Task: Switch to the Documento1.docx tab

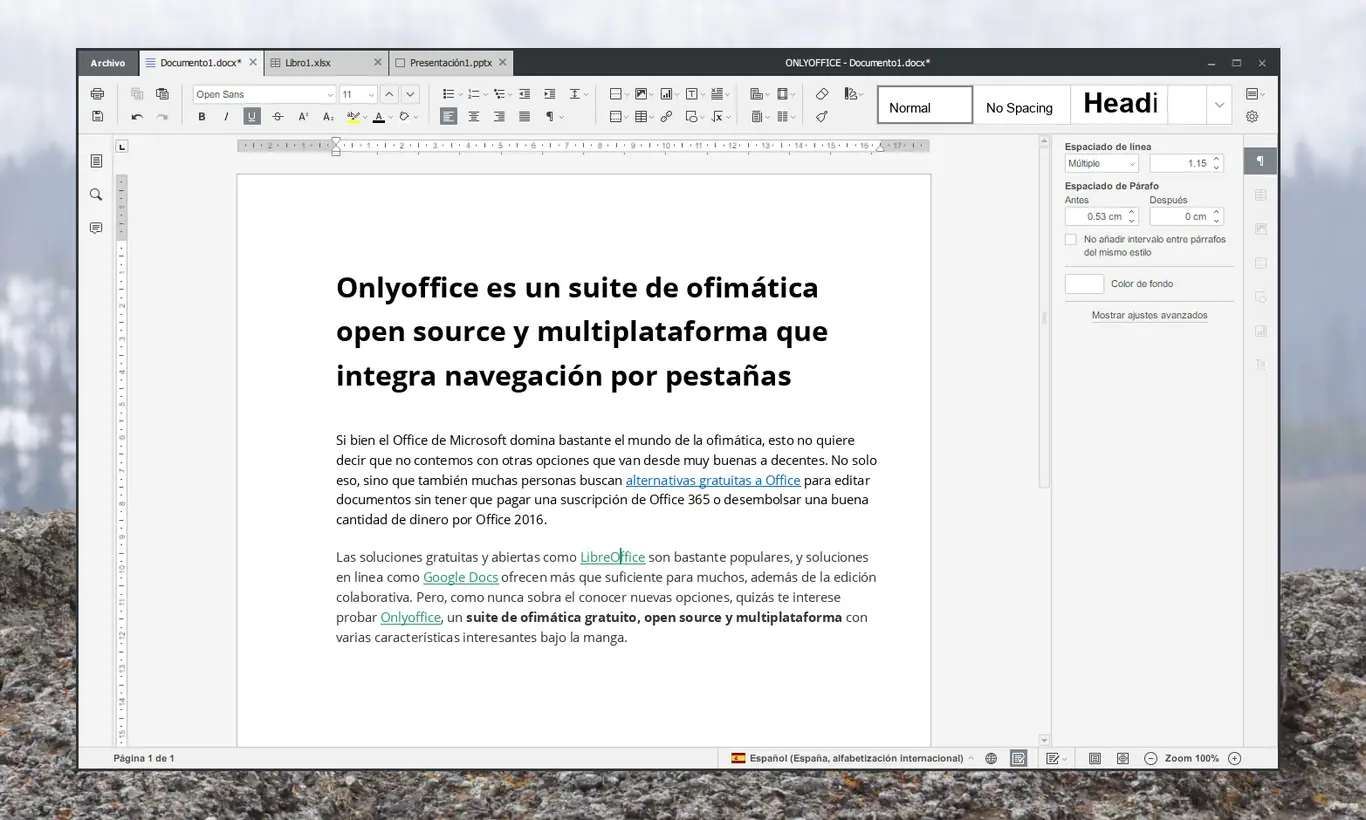Action: coord(200,63)
